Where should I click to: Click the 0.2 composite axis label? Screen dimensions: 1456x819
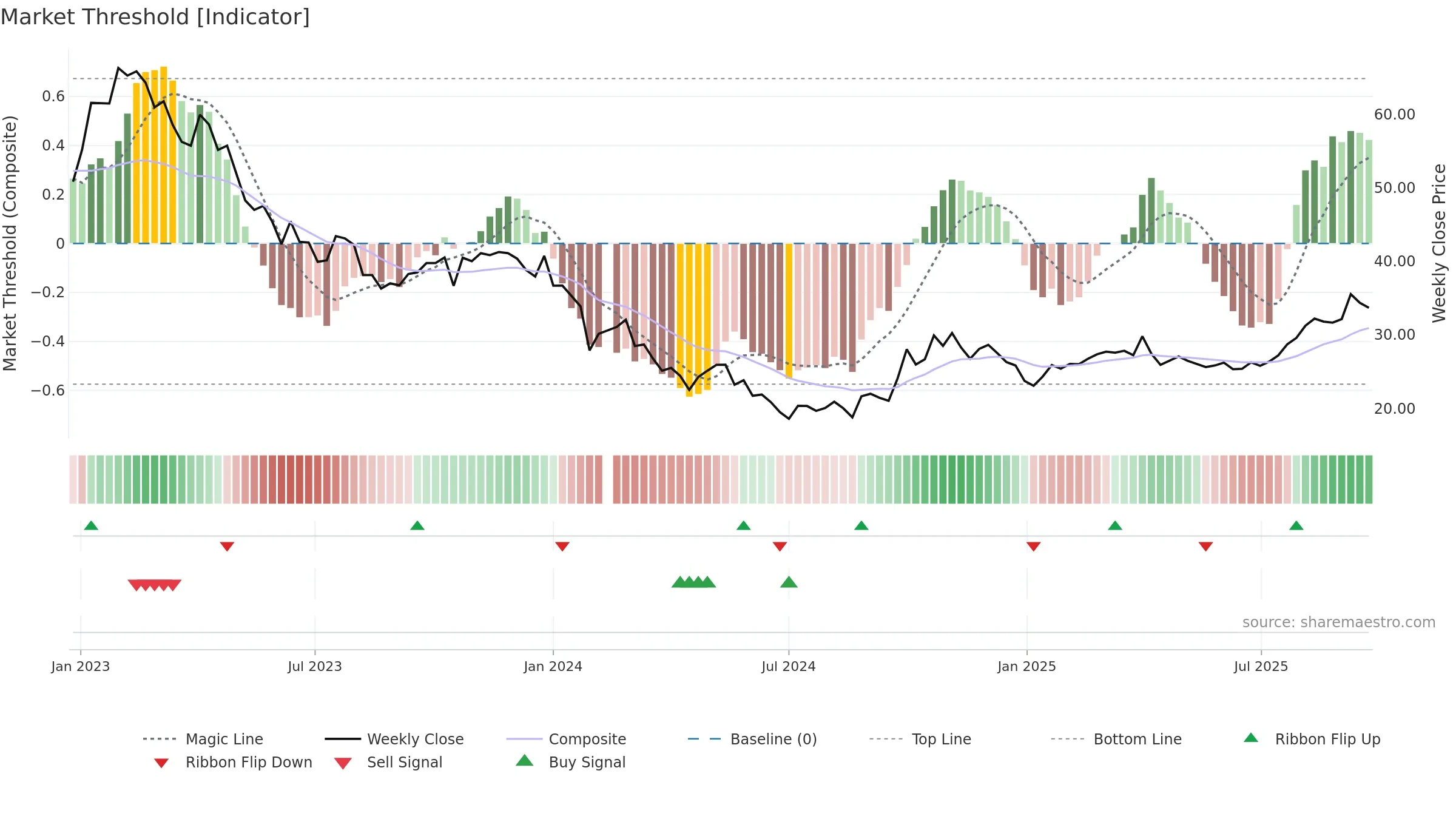(53, 195)
